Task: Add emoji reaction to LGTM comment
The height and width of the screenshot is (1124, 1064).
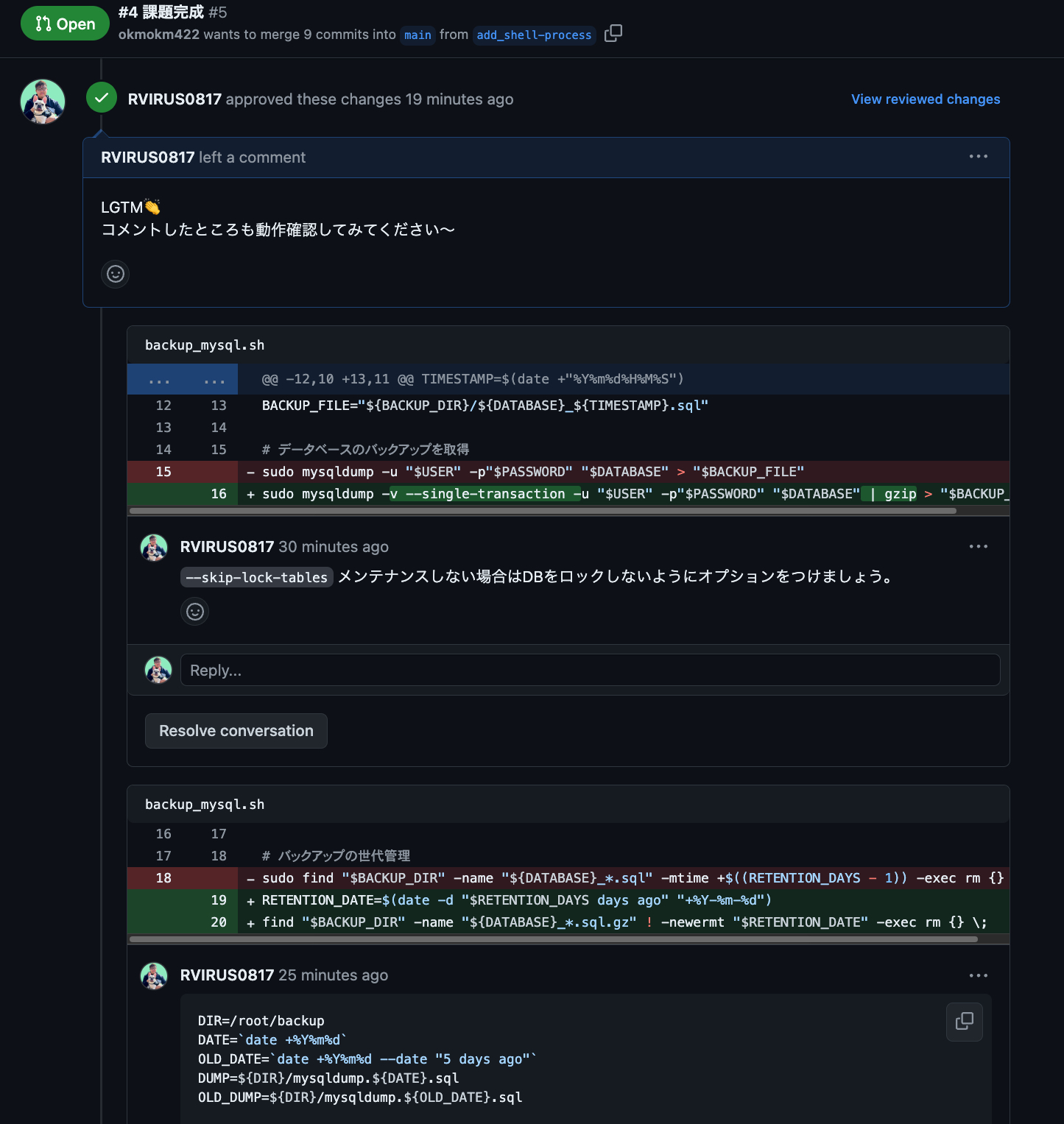Action: coord(116,274)
